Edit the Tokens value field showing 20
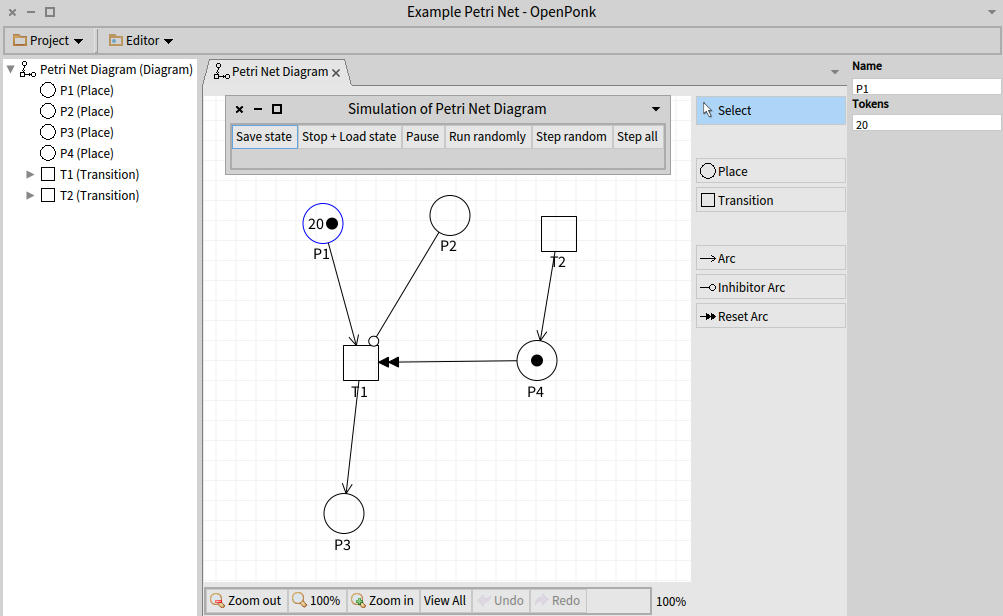 [924, 123]
